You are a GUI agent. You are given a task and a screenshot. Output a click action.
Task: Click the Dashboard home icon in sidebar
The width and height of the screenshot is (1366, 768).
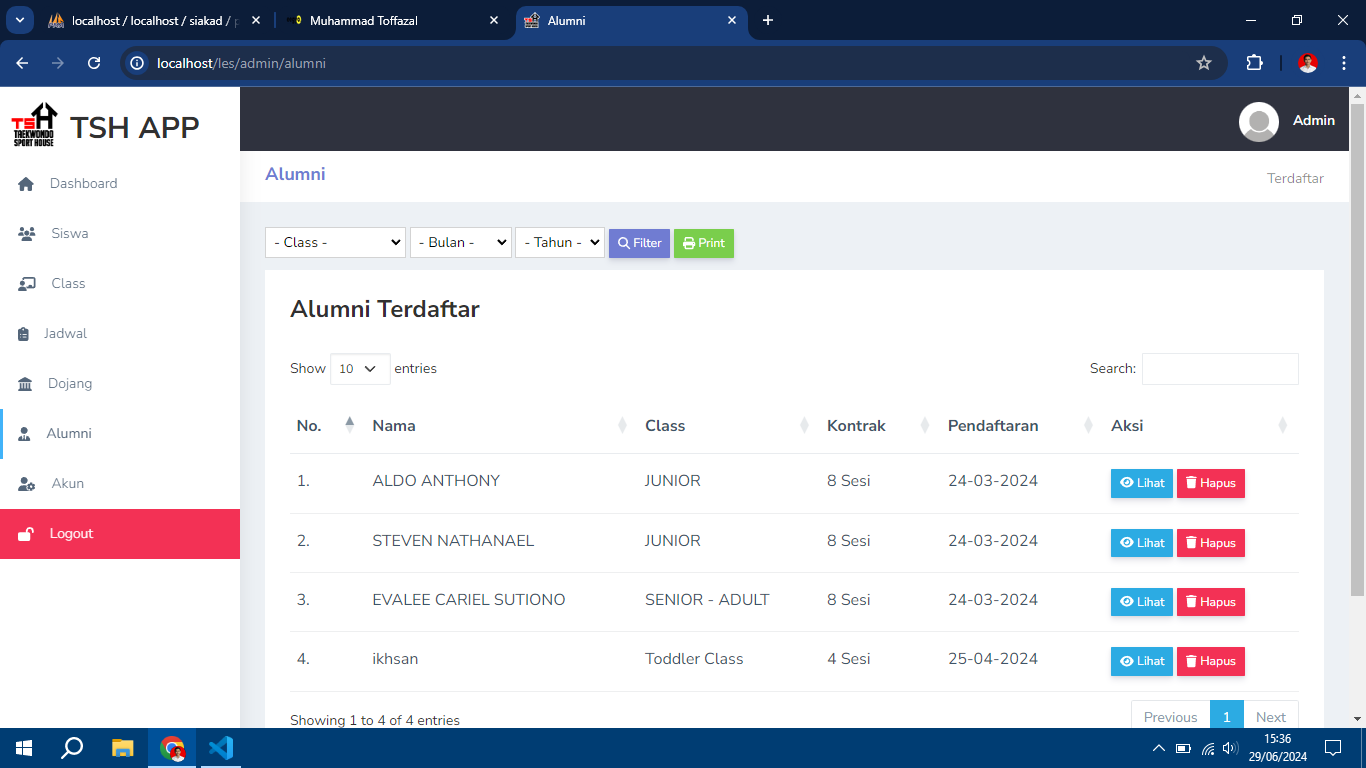26,184
